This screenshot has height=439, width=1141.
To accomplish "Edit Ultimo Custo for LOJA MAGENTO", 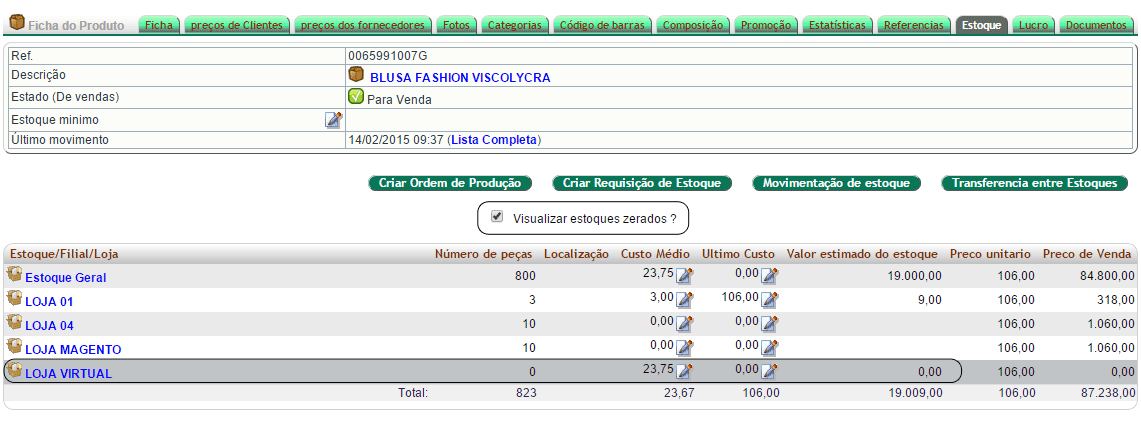I will (769, 348).
